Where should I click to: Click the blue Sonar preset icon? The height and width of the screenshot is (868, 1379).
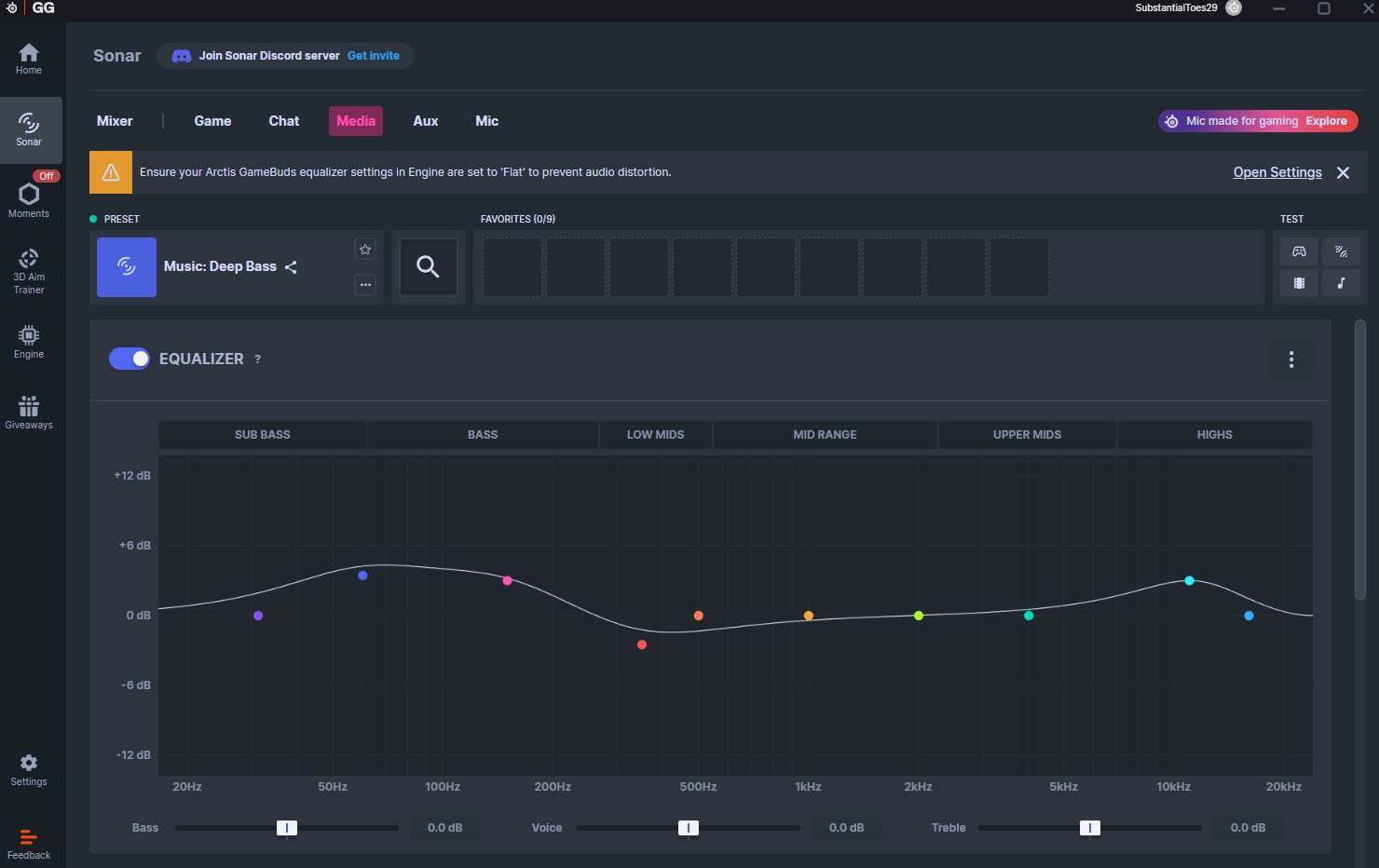pyautogui.click(x=127, y=266)
